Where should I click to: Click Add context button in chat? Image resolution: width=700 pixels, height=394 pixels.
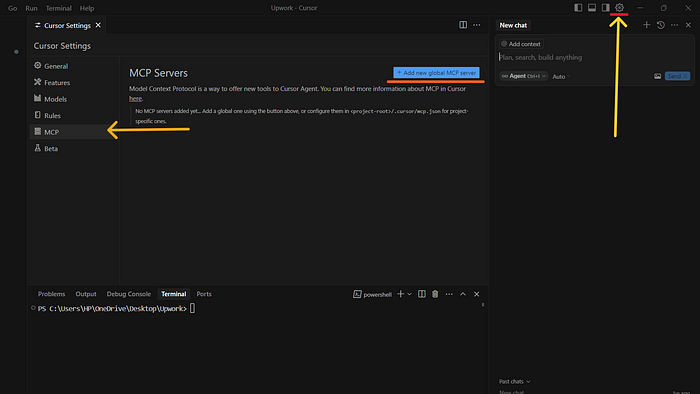[521, 44]
